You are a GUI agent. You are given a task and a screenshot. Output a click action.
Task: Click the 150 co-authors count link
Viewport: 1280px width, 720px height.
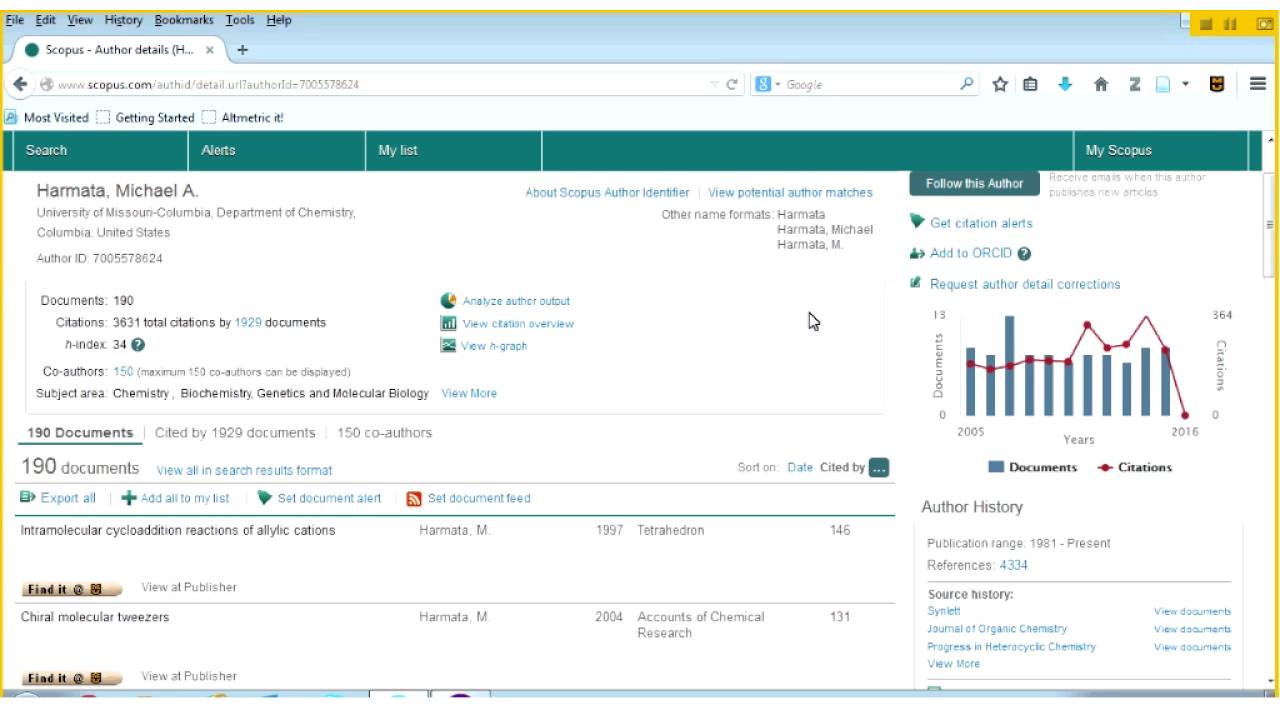point(123,372)
